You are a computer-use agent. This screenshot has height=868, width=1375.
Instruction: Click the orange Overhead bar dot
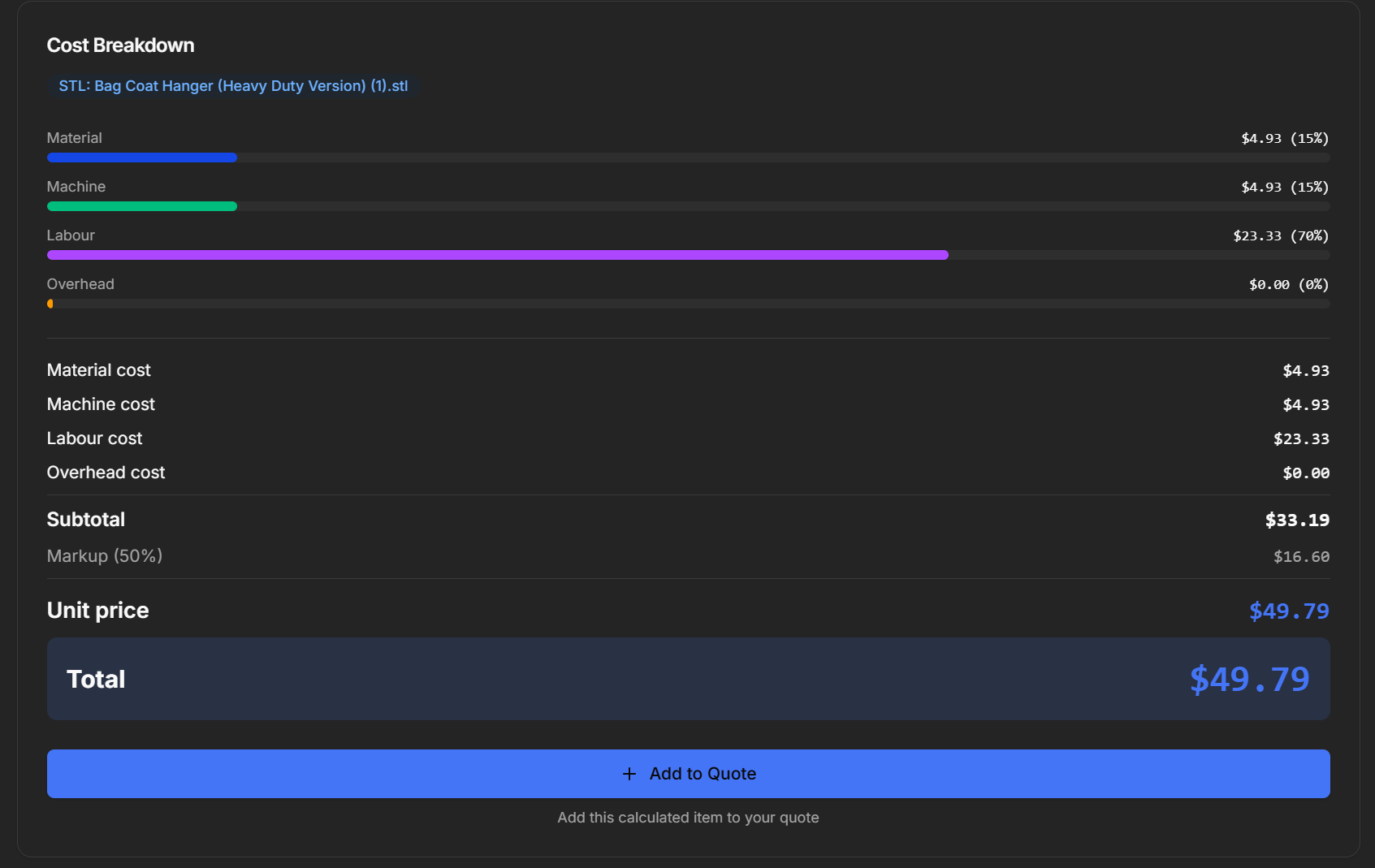50,304
